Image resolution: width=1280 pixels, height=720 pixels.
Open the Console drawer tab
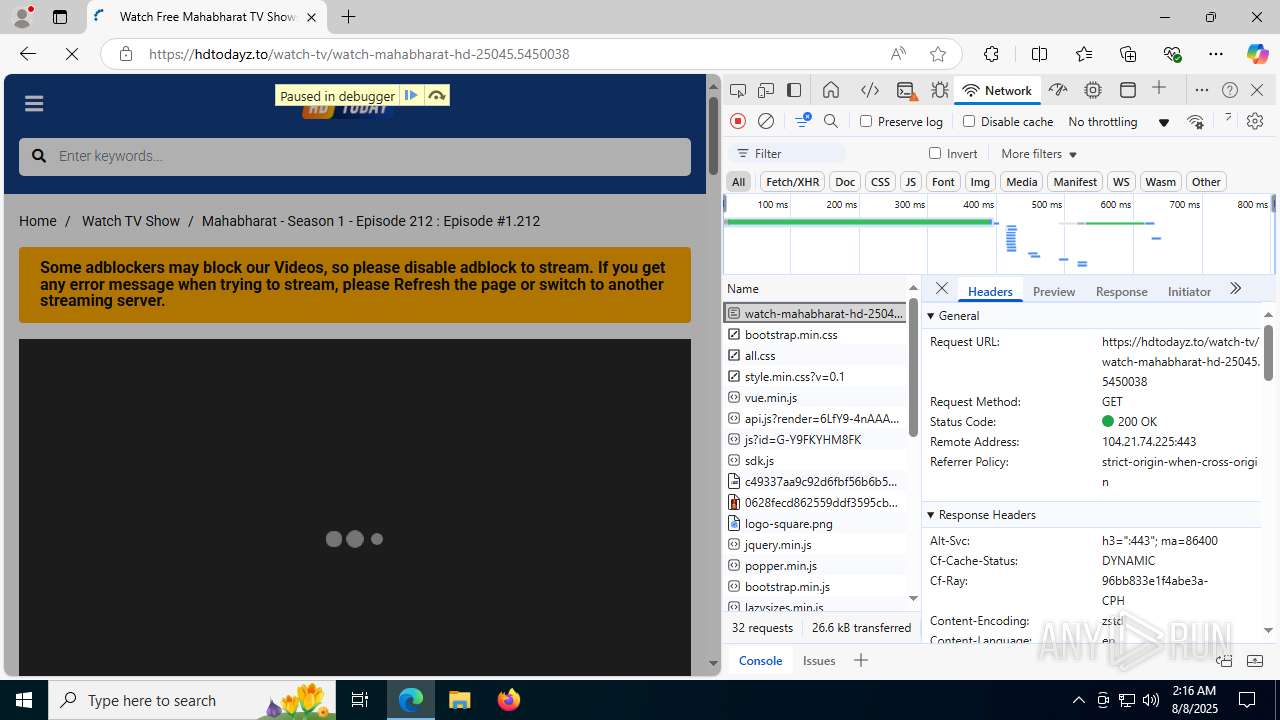click(x=760, y=660)
